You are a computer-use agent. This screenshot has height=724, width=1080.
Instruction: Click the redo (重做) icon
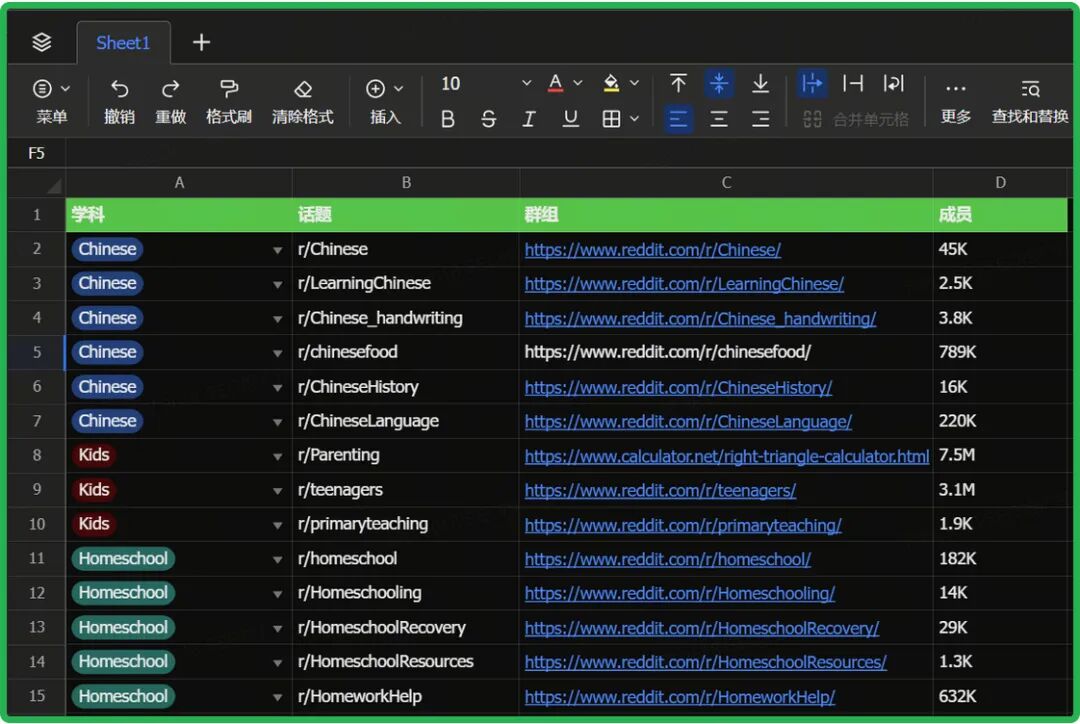[x=171, y=89]
